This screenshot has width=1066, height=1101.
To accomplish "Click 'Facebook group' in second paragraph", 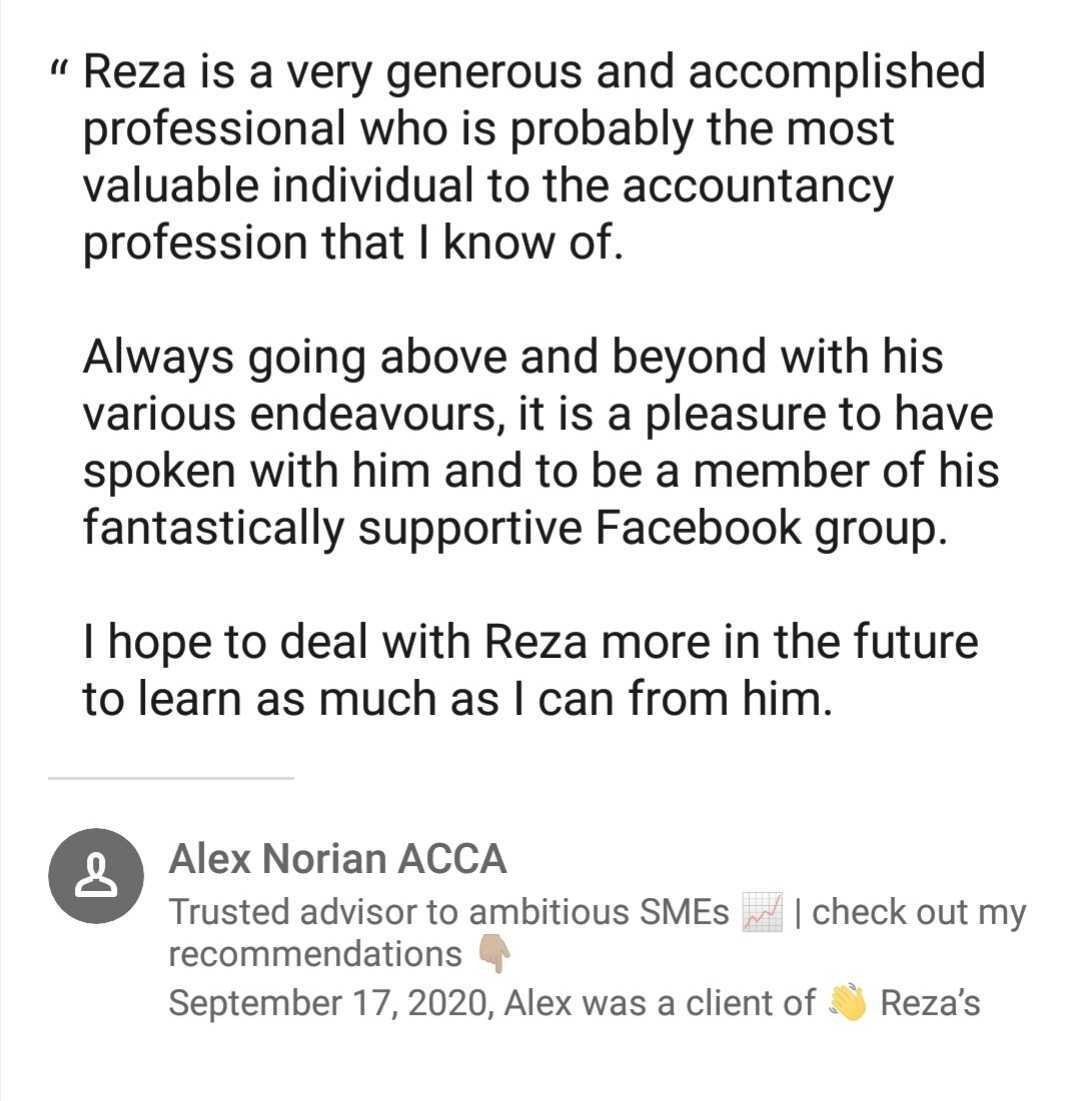I will pyautogui.click(x=768, y=528).
